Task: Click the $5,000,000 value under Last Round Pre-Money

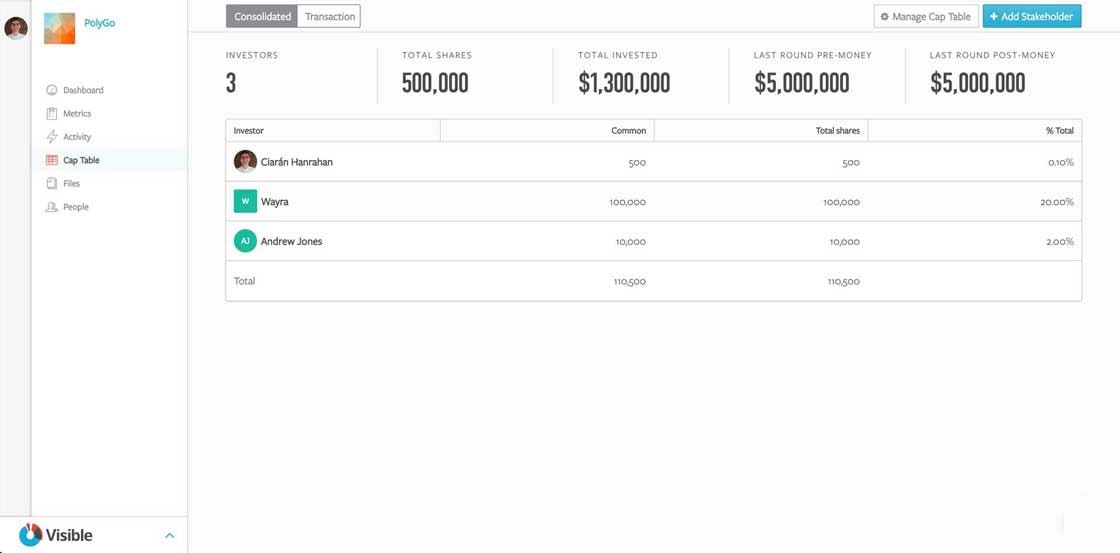Action: click(802, 84)
